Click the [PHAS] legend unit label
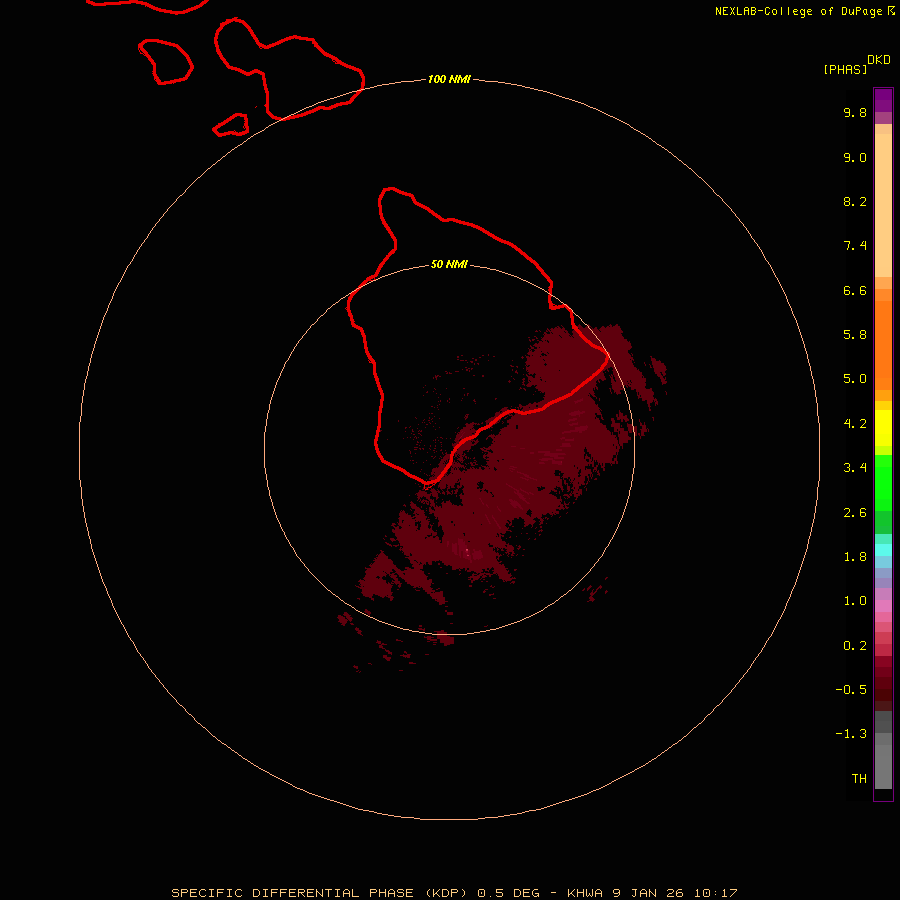The width and height of the screenshot is (900, 900). [x=845, y=69]
